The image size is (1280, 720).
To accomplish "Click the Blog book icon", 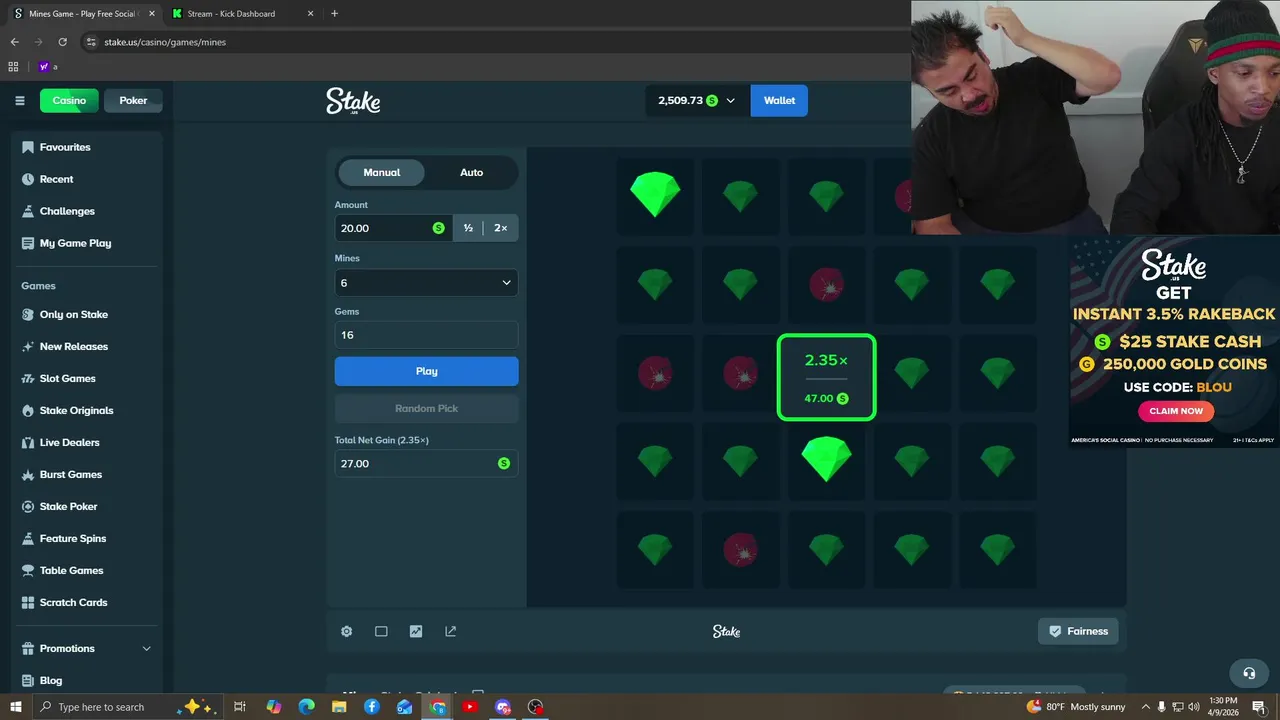I will tap(28, 680).
